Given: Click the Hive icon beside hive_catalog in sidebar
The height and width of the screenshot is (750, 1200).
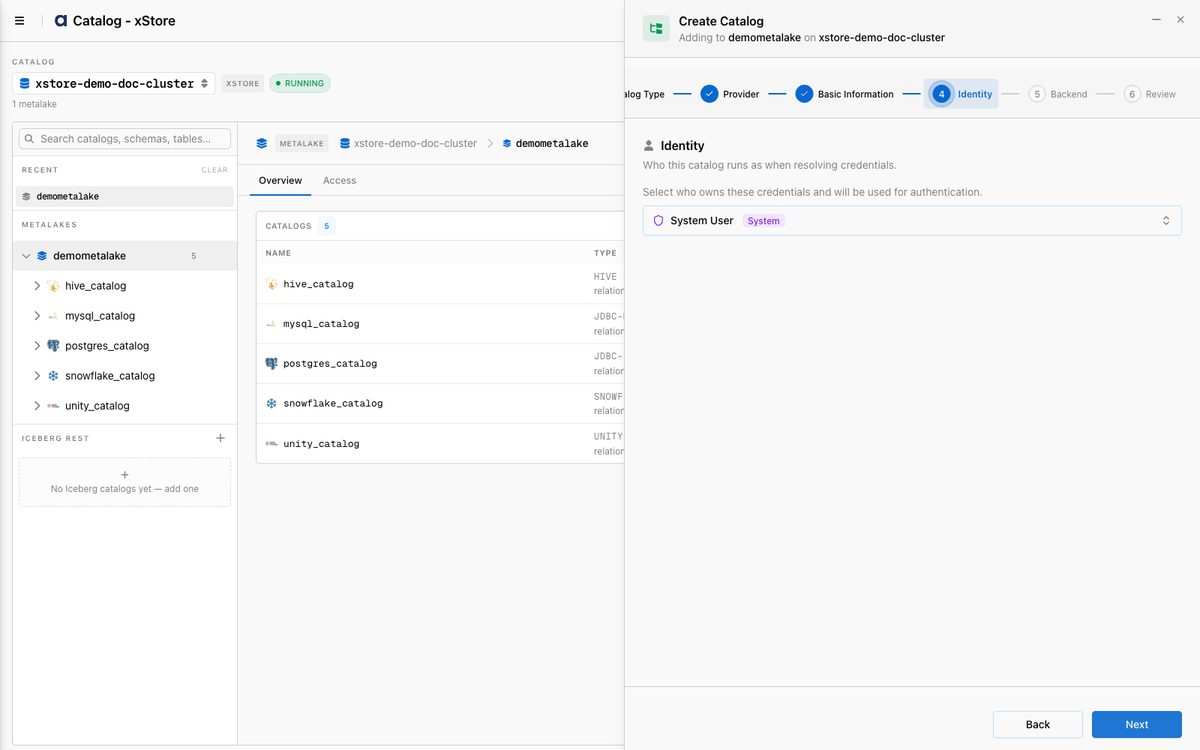Looking at the screenshot, I should [53, 286].
